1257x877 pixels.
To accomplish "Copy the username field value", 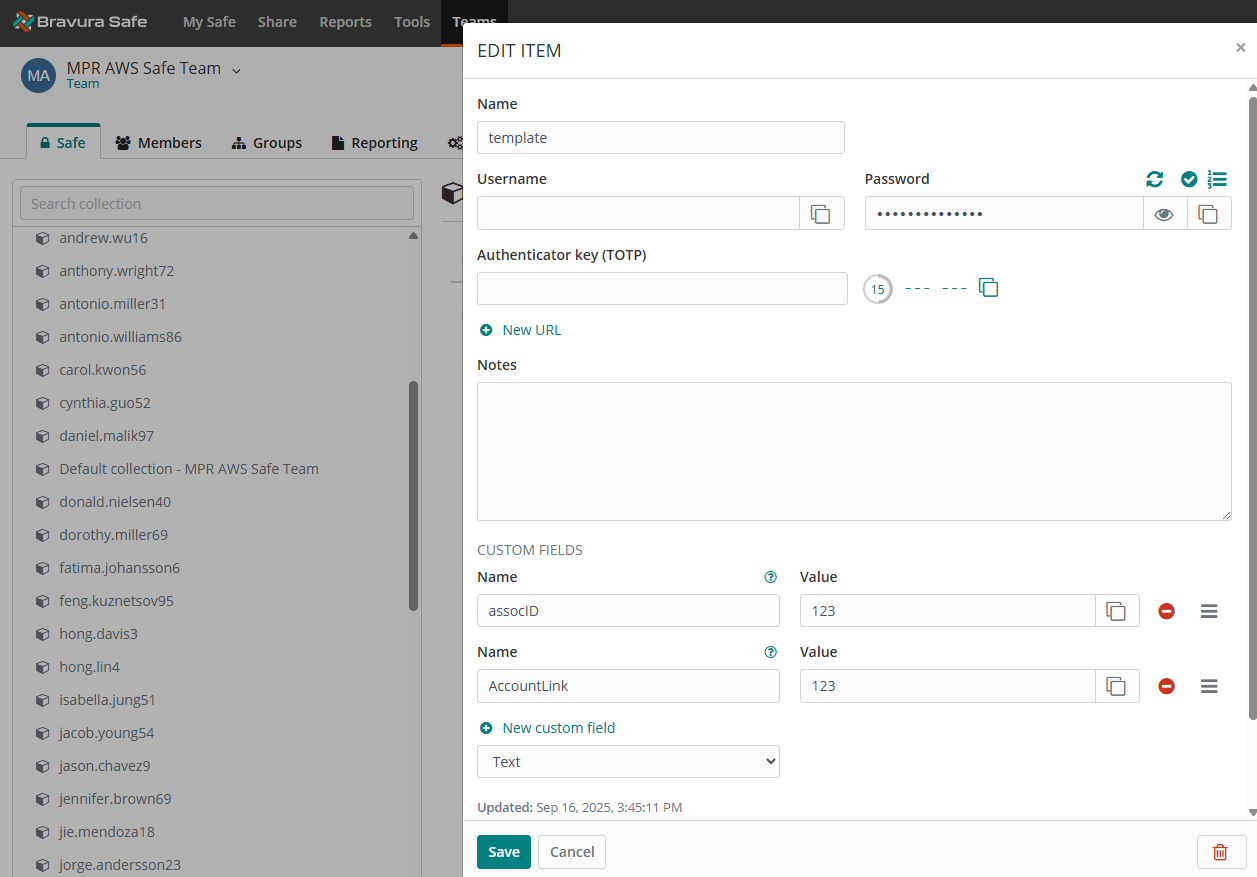I will pyautogui.click(x=821, y=213).
